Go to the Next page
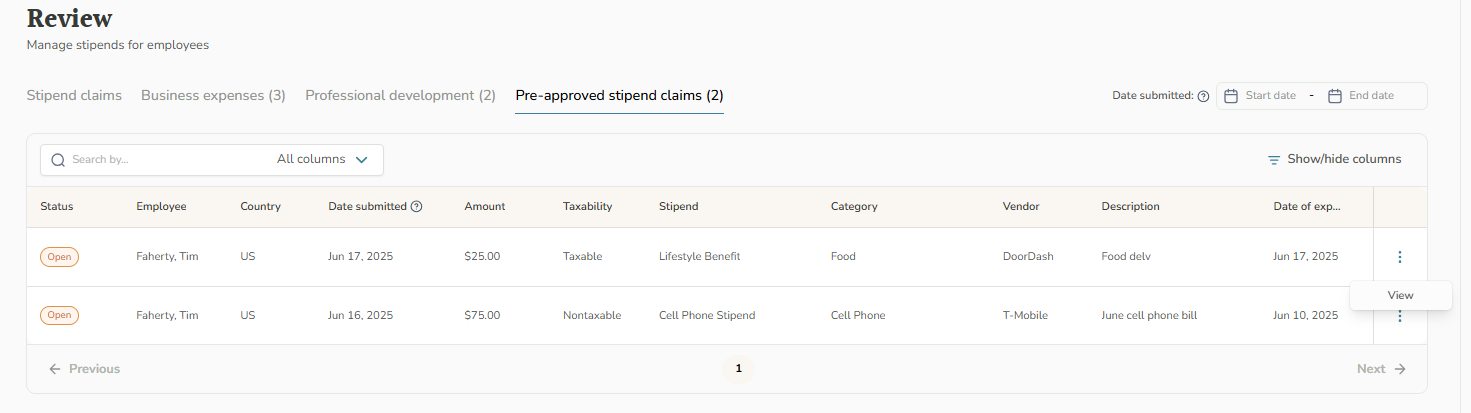1471x413 pixels. point(1381,369)
